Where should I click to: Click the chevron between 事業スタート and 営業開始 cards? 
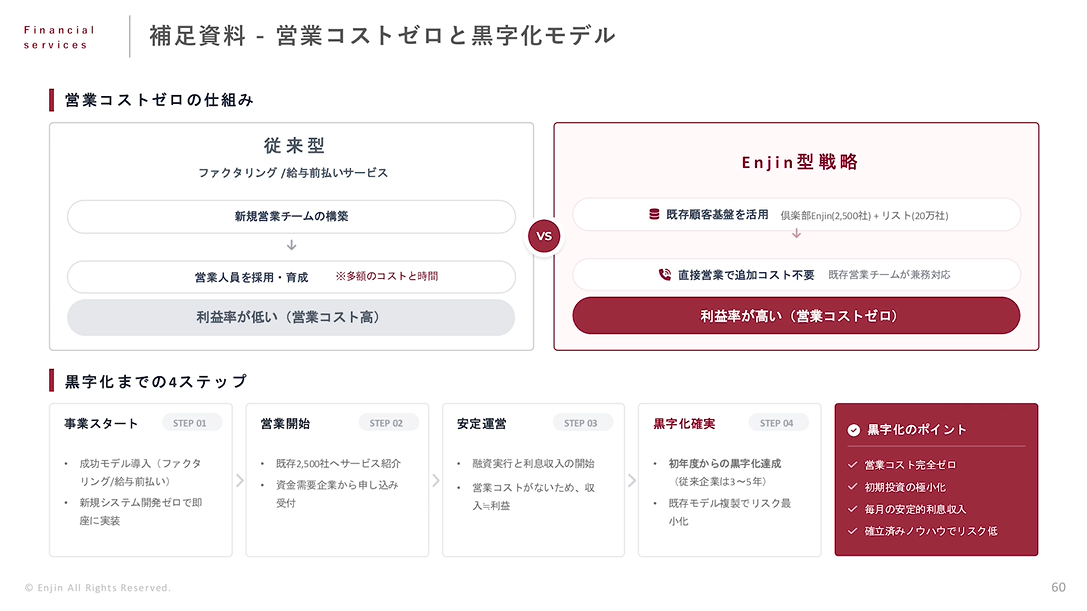click(239, 481)
